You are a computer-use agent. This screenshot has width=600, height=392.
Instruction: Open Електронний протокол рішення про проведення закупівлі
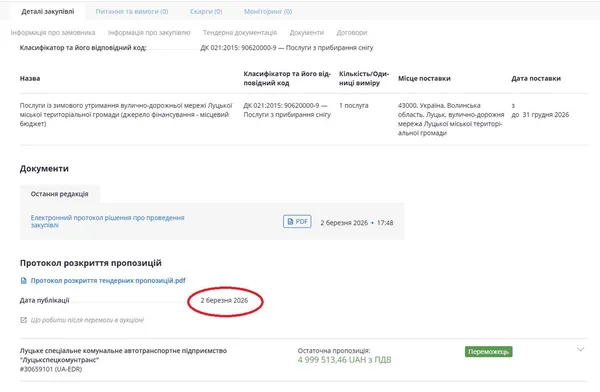point(108,221)
